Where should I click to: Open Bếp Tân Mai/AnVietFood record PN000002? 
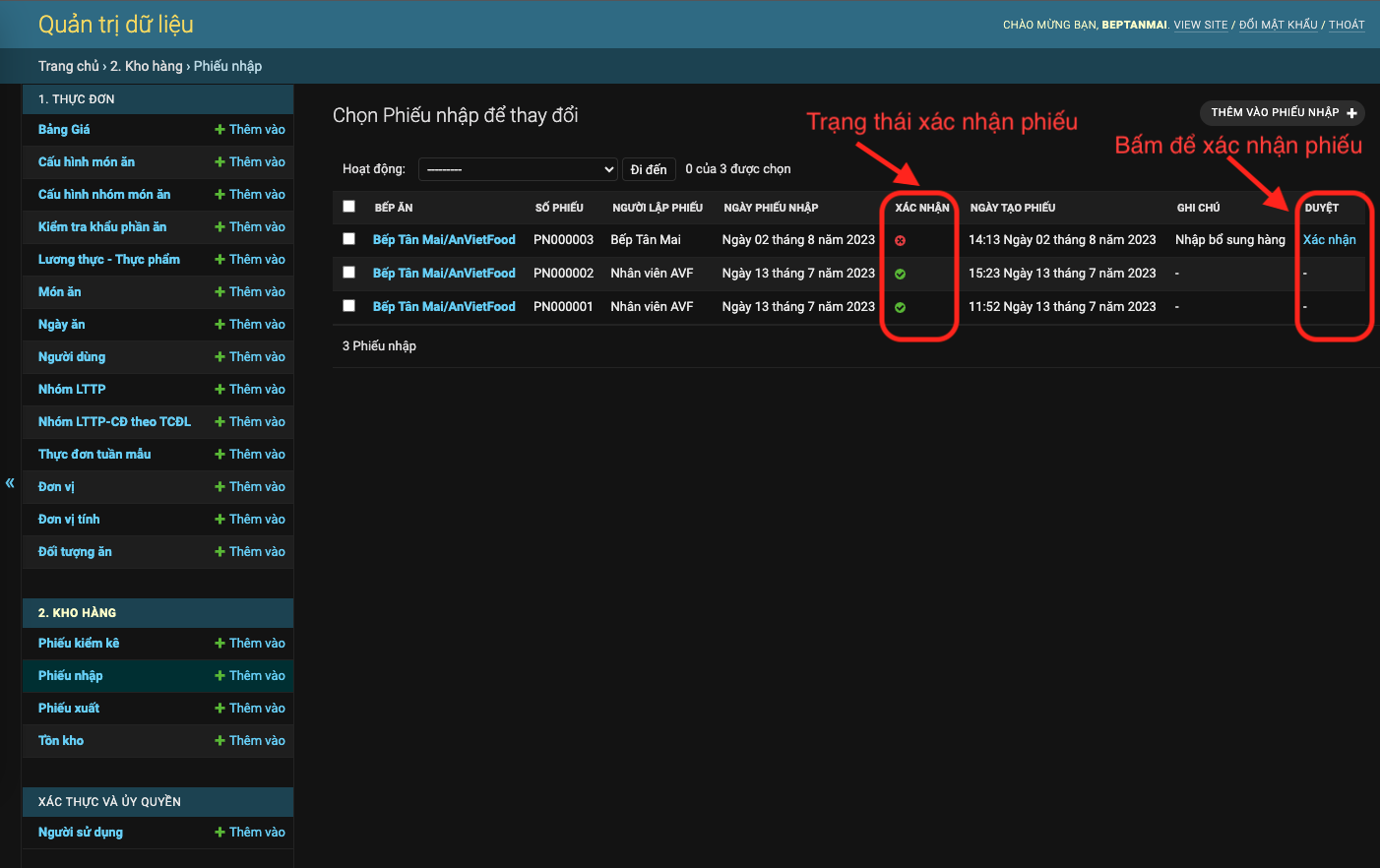444,273
